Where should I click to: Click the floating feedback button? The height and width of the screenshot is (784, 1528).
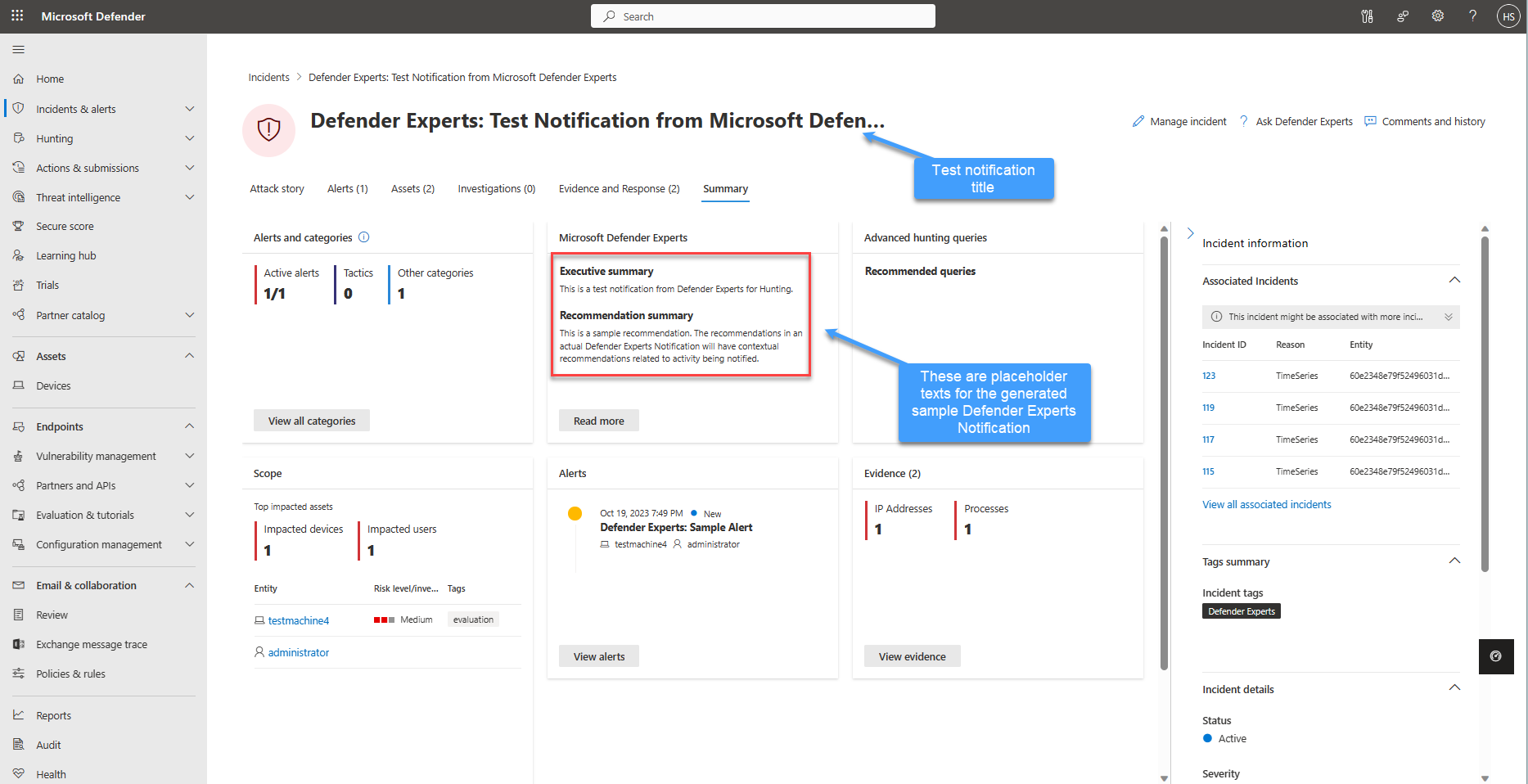coord(1496,656)
